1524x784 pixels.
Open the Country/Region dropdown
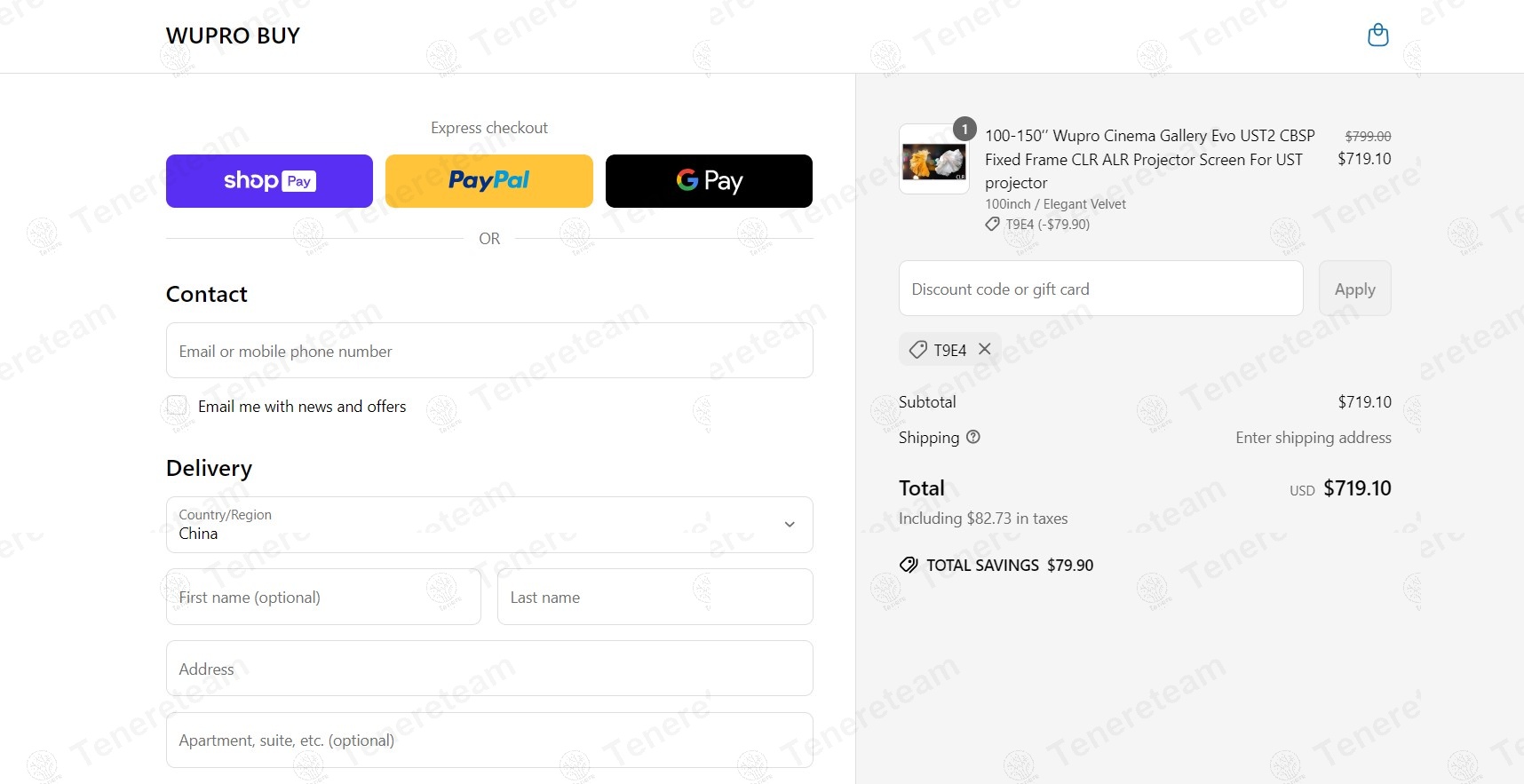[489, 525]
